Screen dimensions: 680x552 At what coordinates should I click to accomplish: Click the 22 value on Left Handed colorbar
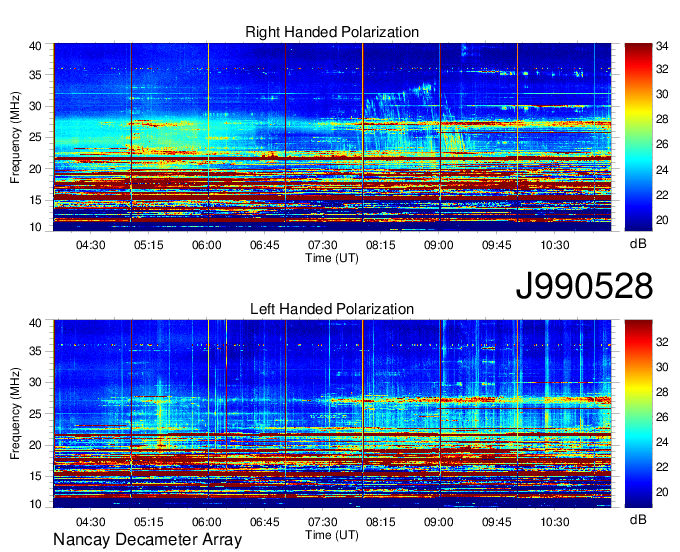click(x=662, y=467)
